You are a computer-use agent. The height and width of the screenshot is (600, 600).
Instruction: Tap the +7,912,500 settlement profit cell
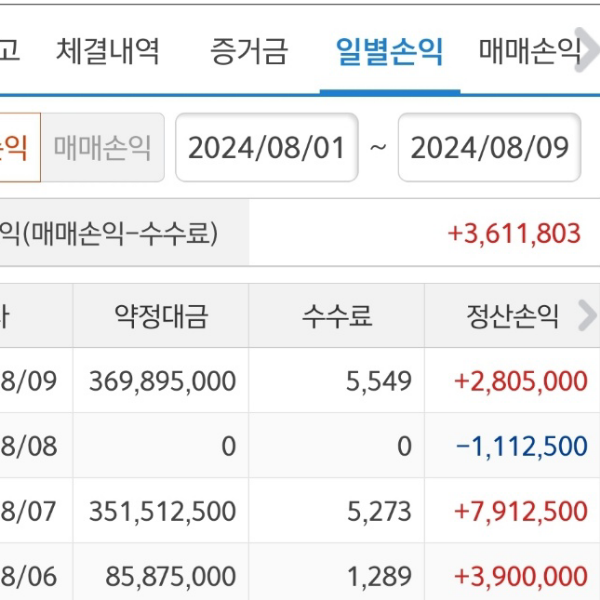(520, 512)
